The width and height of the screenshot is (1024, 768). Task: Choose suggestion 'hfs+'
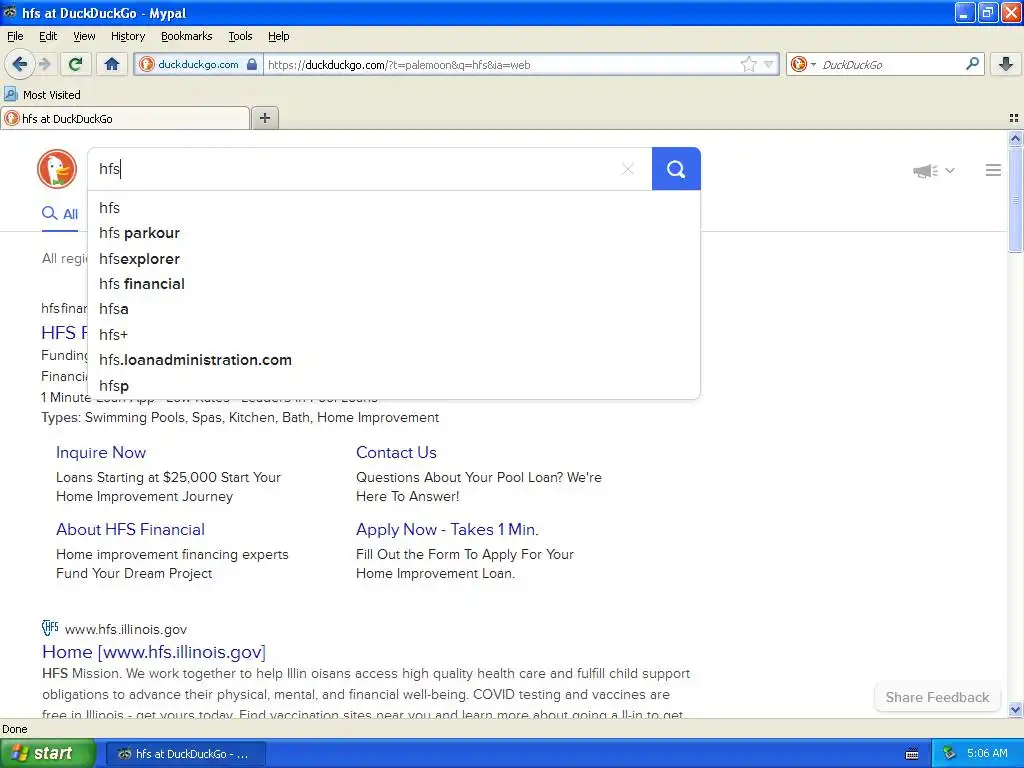(x=394, y=334)
